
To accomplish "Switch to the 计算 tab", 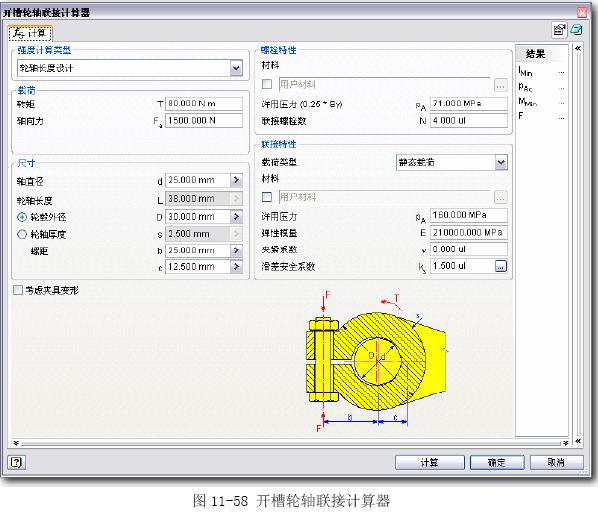I will click(x=30, y=34).
